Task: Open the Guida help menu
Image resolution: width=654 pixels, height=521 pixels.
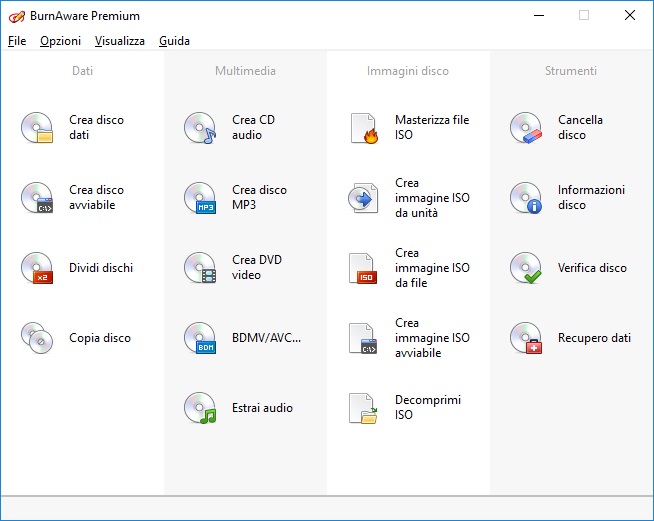Action: 174,41
